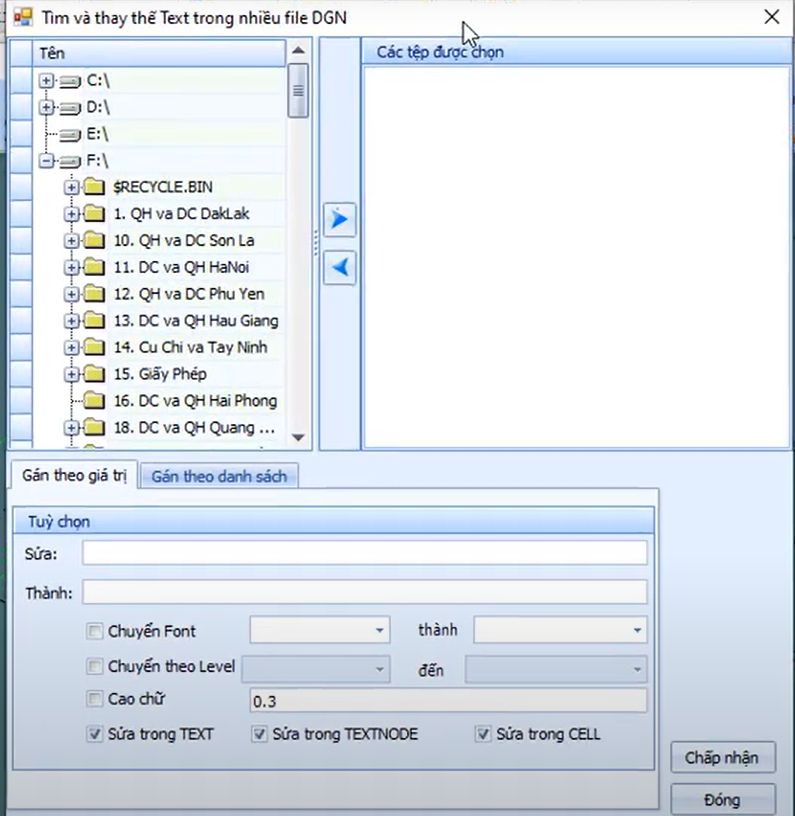Viewport: 795px width, 816px height.
Task: Enable the Chuyển theo Level checkbox
Action: point(94,666)
